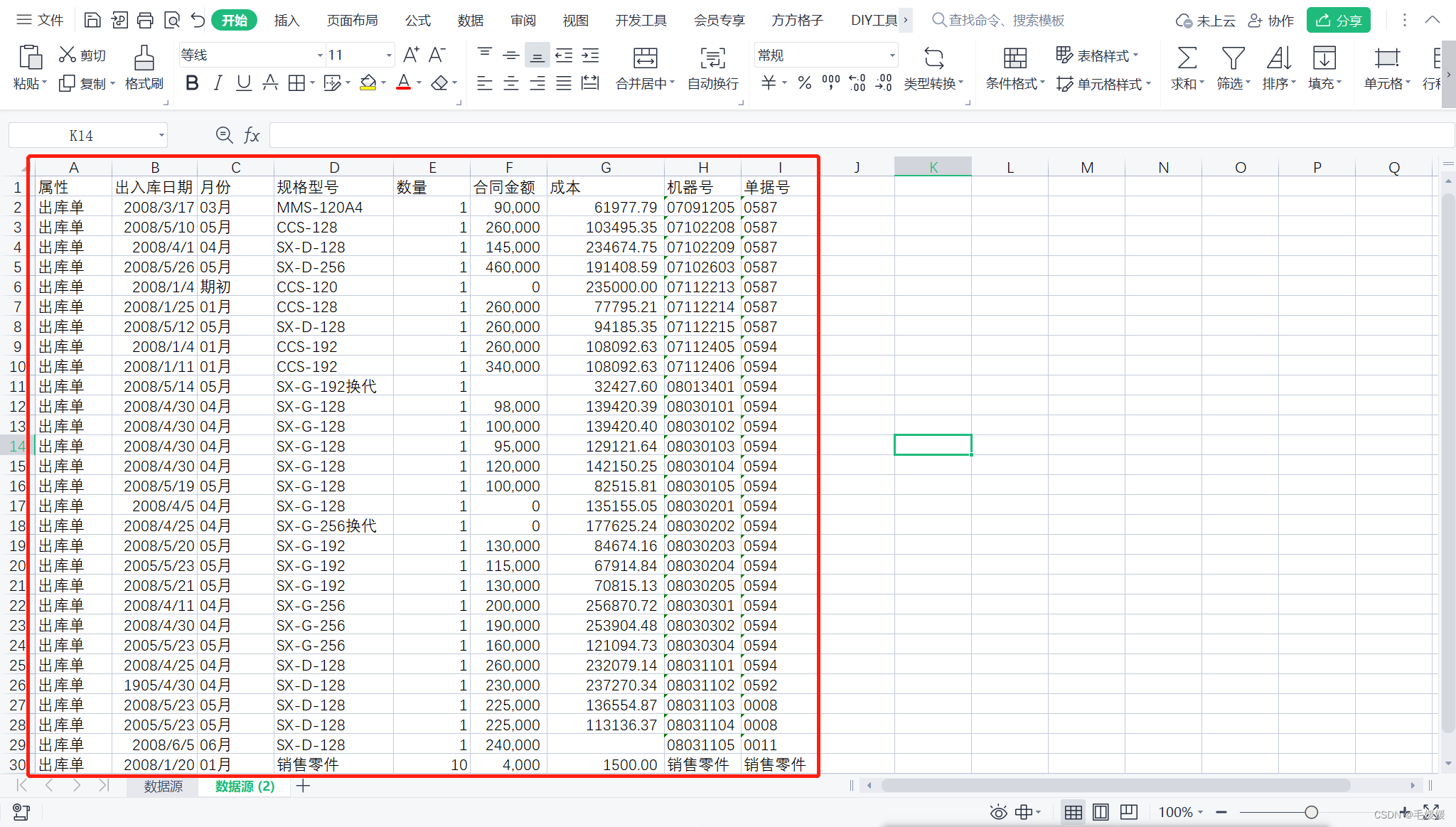Open font name dropdown
1456x827 pixels.
pyautogui.click(x=320, y=55)
